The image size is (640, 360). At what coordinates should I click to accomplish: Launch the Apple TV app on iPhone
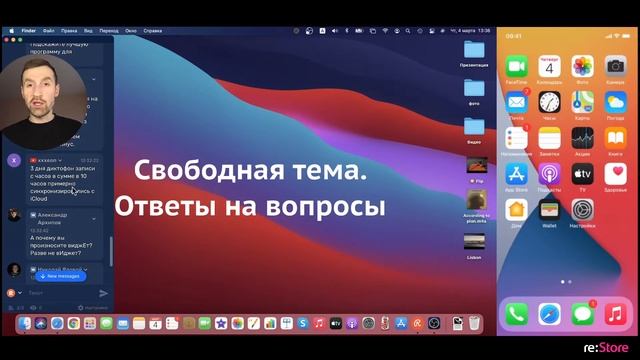(x=582, y=174)
